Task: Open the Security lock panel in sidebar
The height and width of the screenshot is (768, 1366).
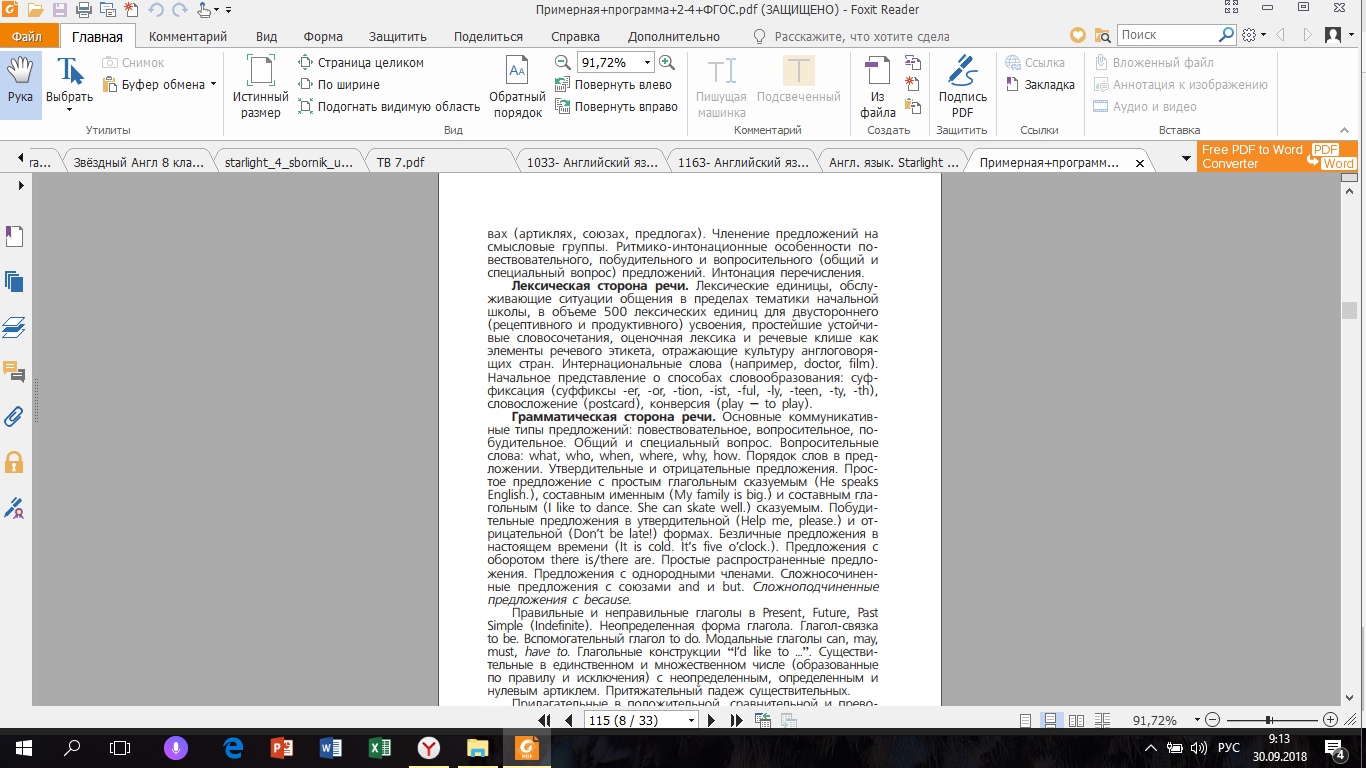Action: [14, 462]
